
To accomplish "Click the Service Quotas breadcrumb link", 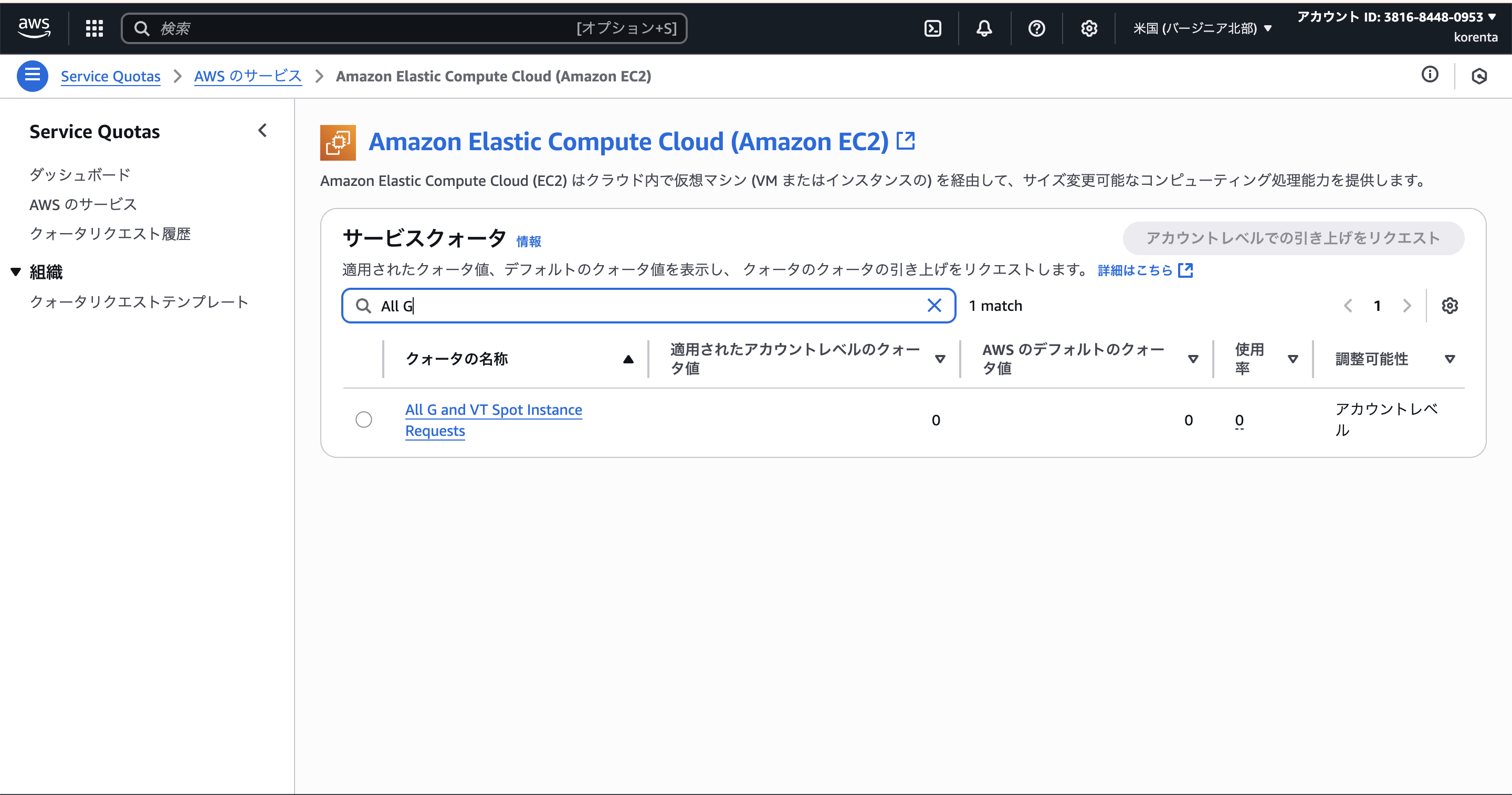I will (110, 76).
